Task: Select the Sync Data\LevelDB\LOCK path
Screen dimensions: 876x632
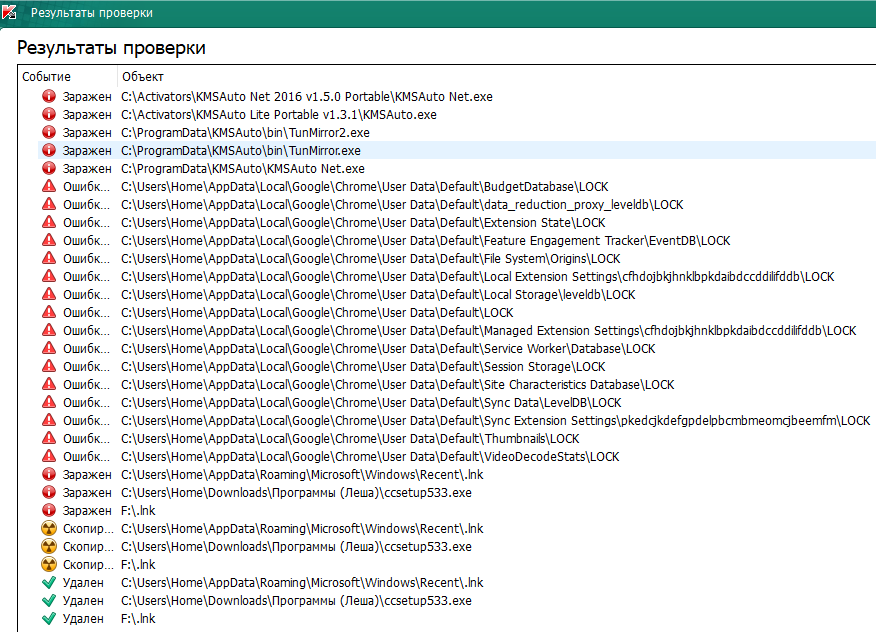Action: pyautogui.click(x=371, y=403)
